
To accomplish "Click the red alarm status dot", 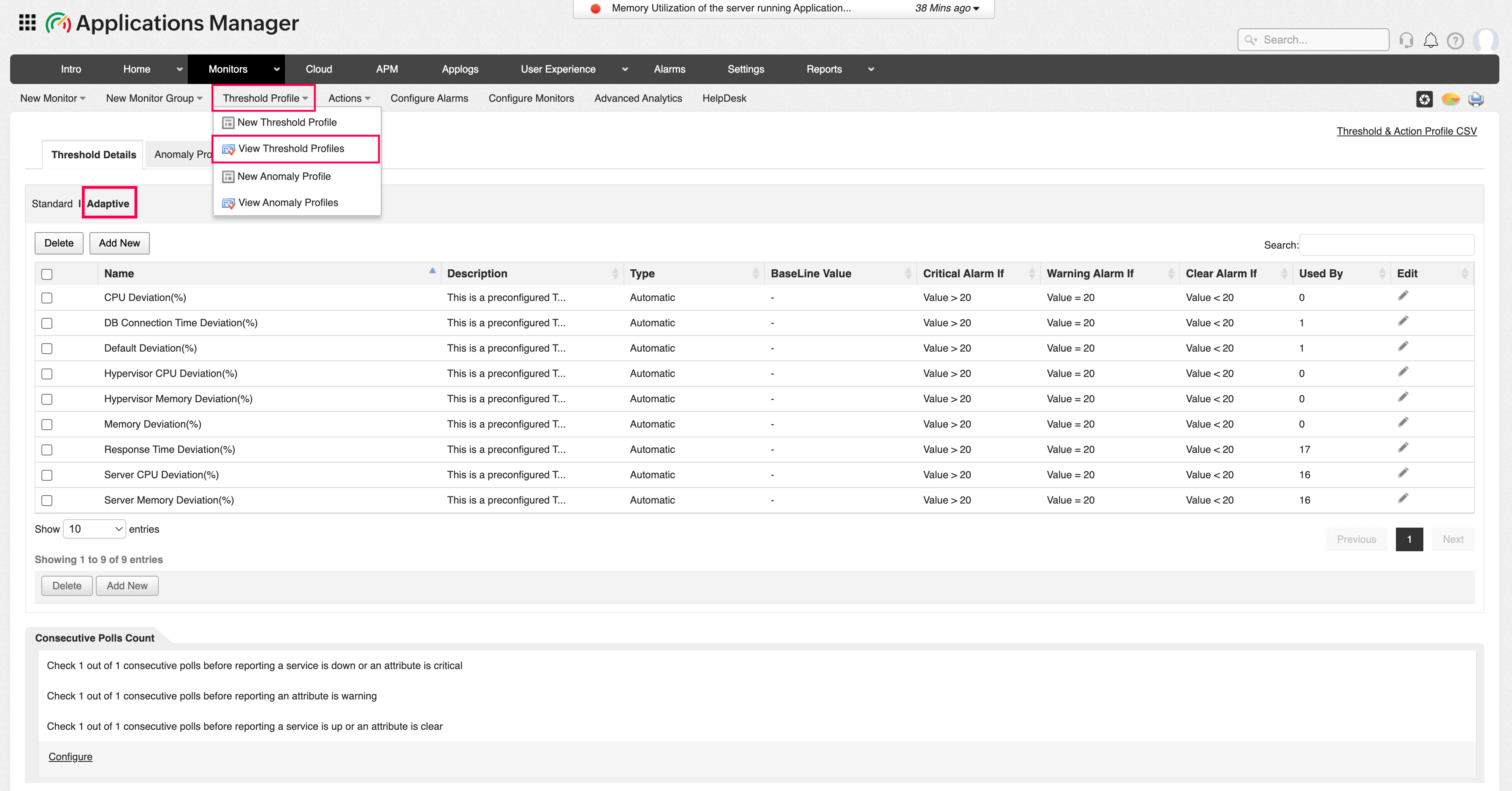I will click(x=595, y=8).
